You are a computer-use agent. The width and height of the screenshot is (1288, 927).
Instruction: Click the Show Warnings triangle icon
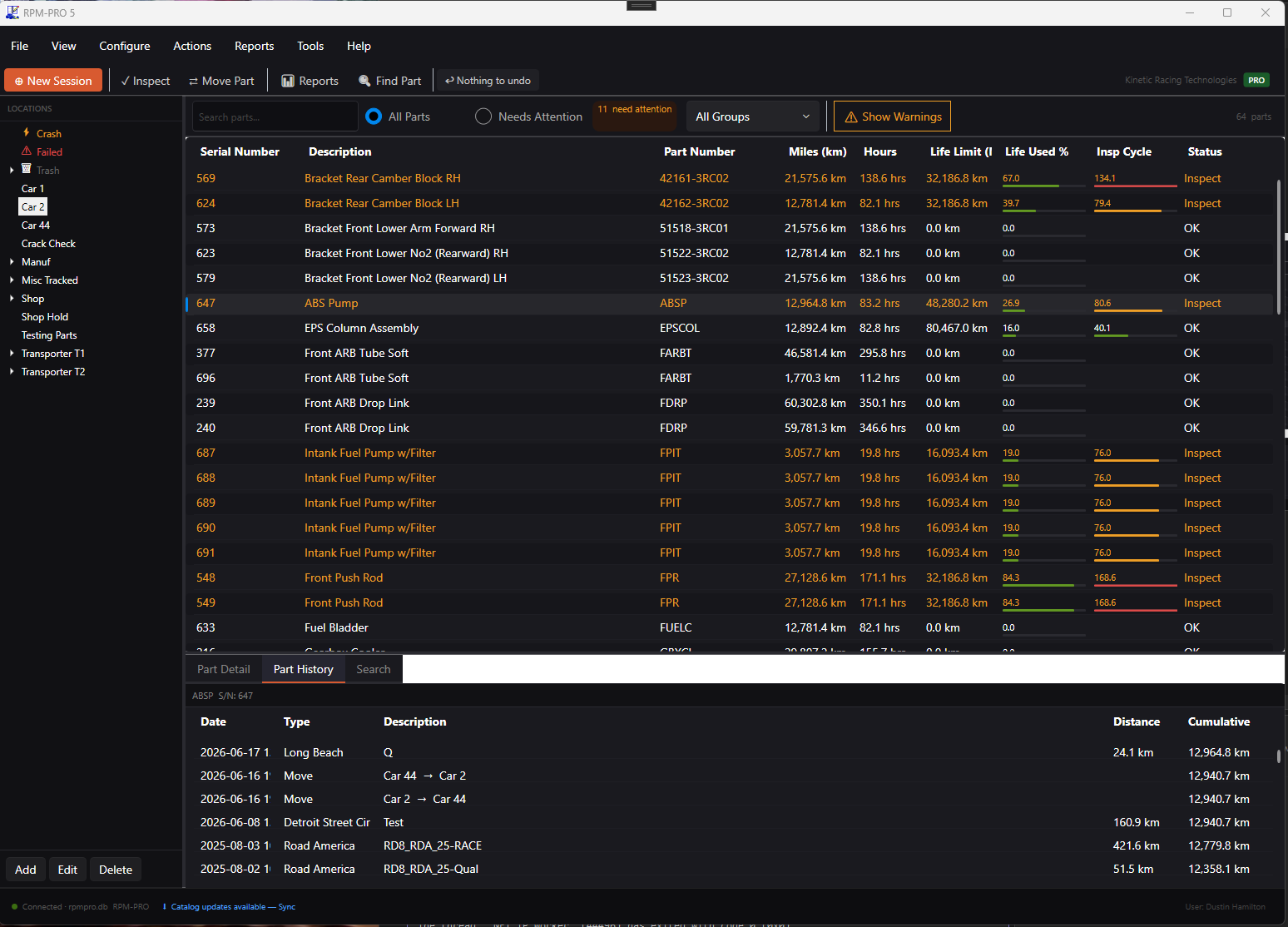tap(851, 117)
